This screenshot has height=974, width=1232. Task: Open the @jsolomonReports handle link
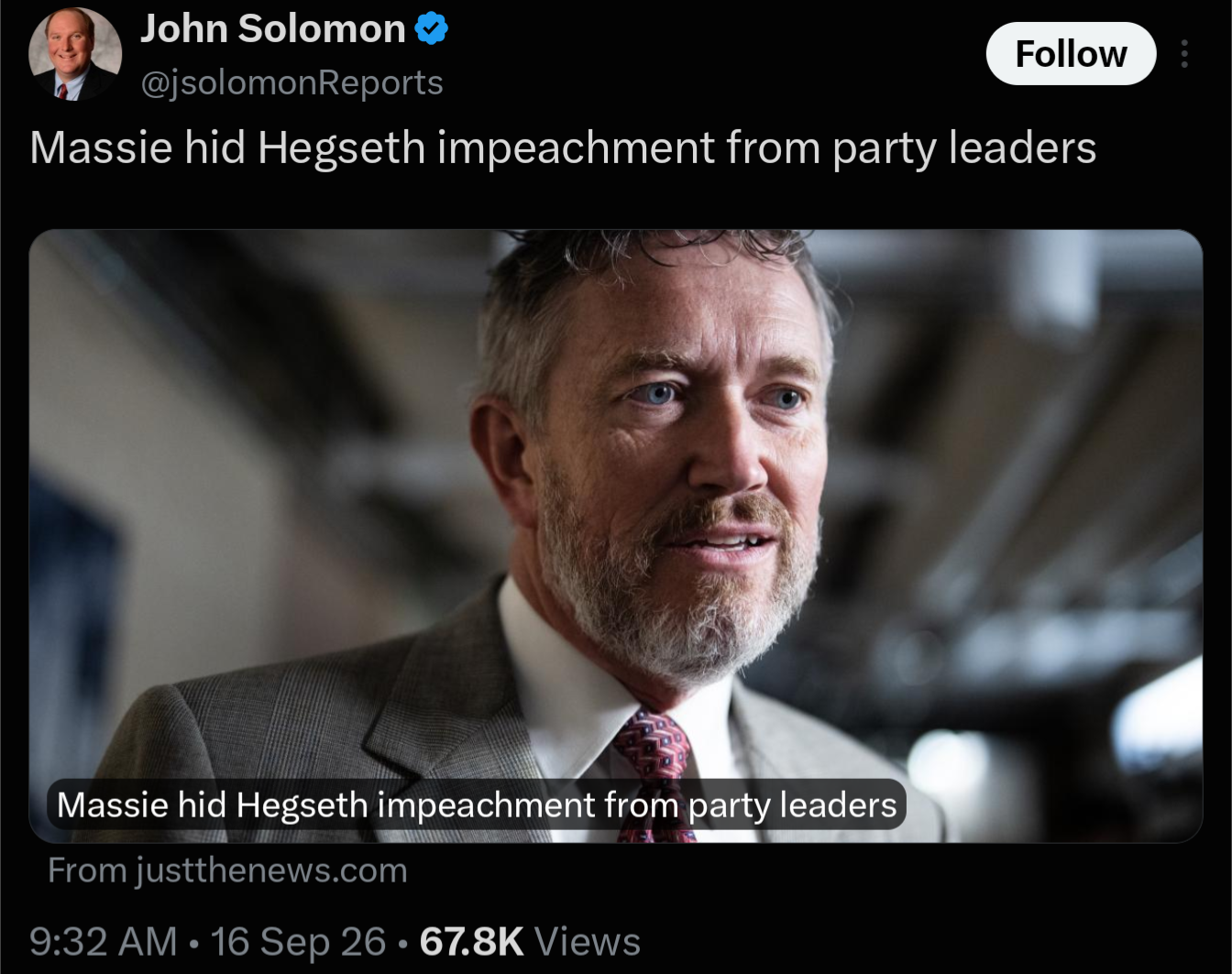(291, 82)
